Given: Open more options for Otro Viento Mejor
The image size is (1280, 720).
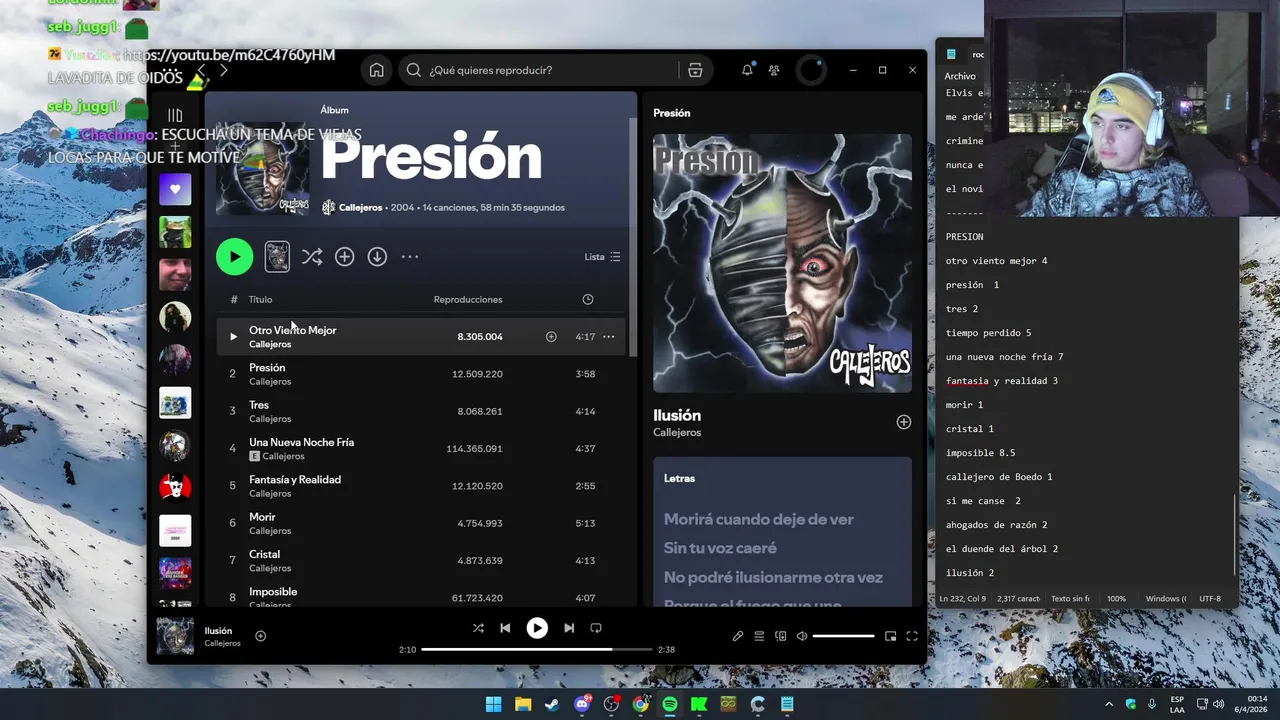Looking at the screenshot, I should pos(608,337).
